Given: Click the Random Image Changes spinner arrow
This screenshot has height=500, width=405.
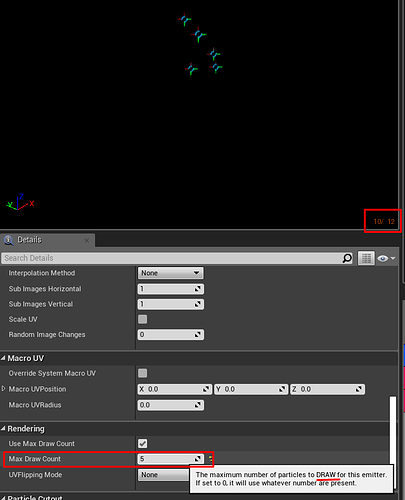Looking at the screenshot, I should coord(198,335).
